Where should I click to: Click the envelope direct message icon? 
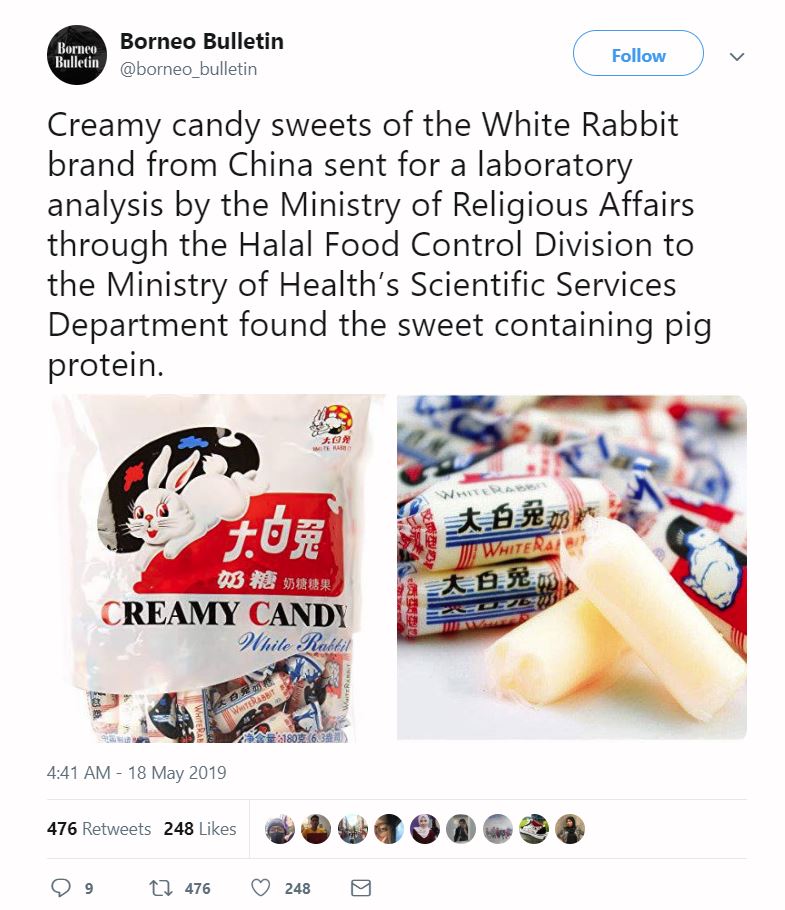point(361,888)
